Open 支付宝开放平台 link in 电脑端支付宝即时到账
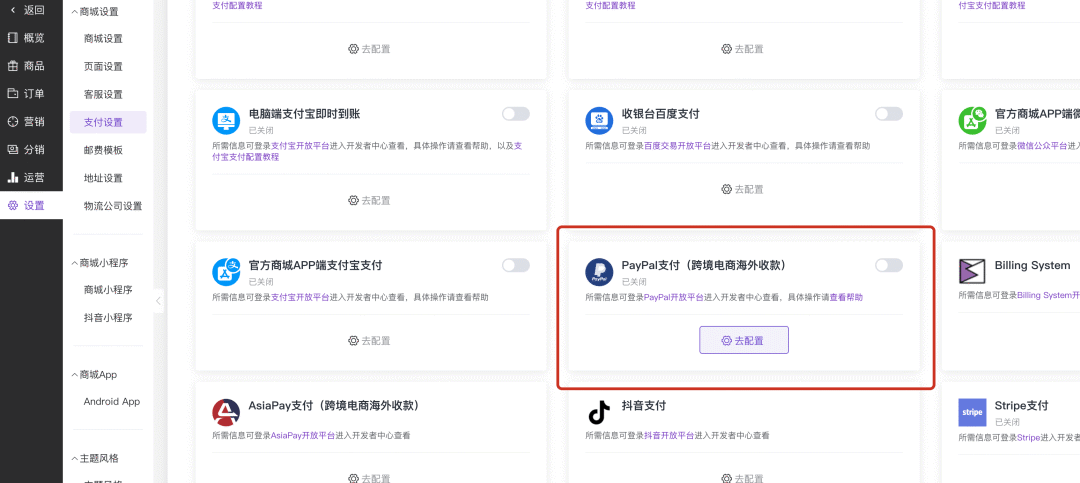1080x483 pixels. point(300,146)
